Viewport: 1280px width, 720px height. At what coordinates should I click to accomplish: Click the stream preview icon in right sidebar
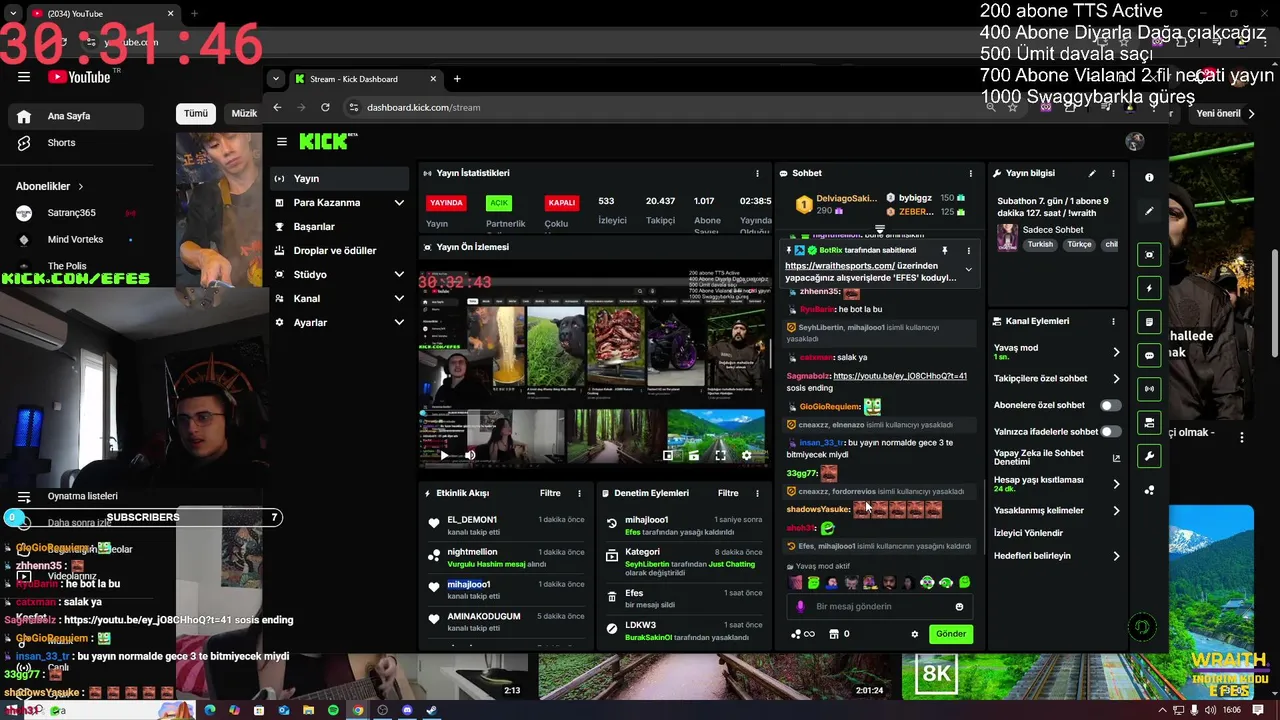[1149, 254]
